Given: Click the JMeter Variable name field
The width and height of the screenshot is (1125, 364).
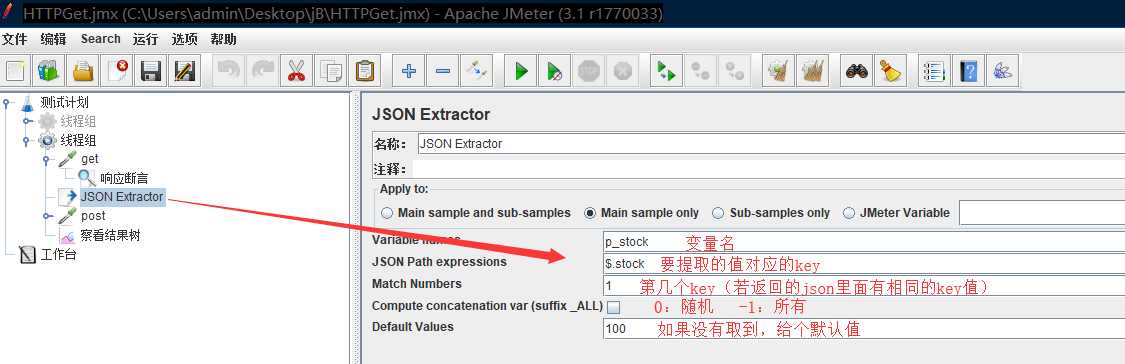Looking at the screenshot, I should 1042,213.
